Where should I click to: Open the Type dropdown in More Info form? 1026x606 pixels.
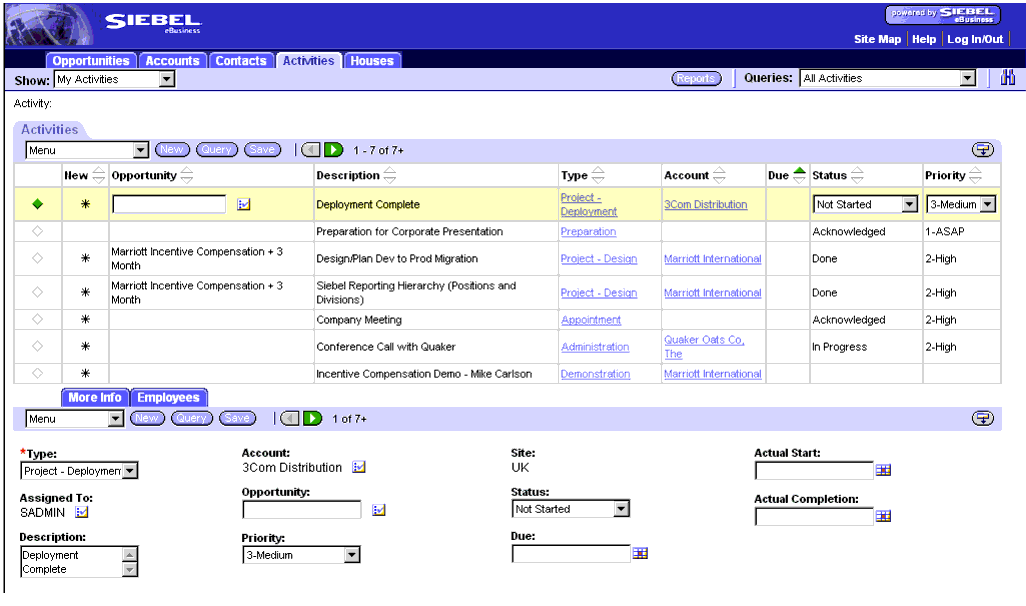click(x=130, y=471)
